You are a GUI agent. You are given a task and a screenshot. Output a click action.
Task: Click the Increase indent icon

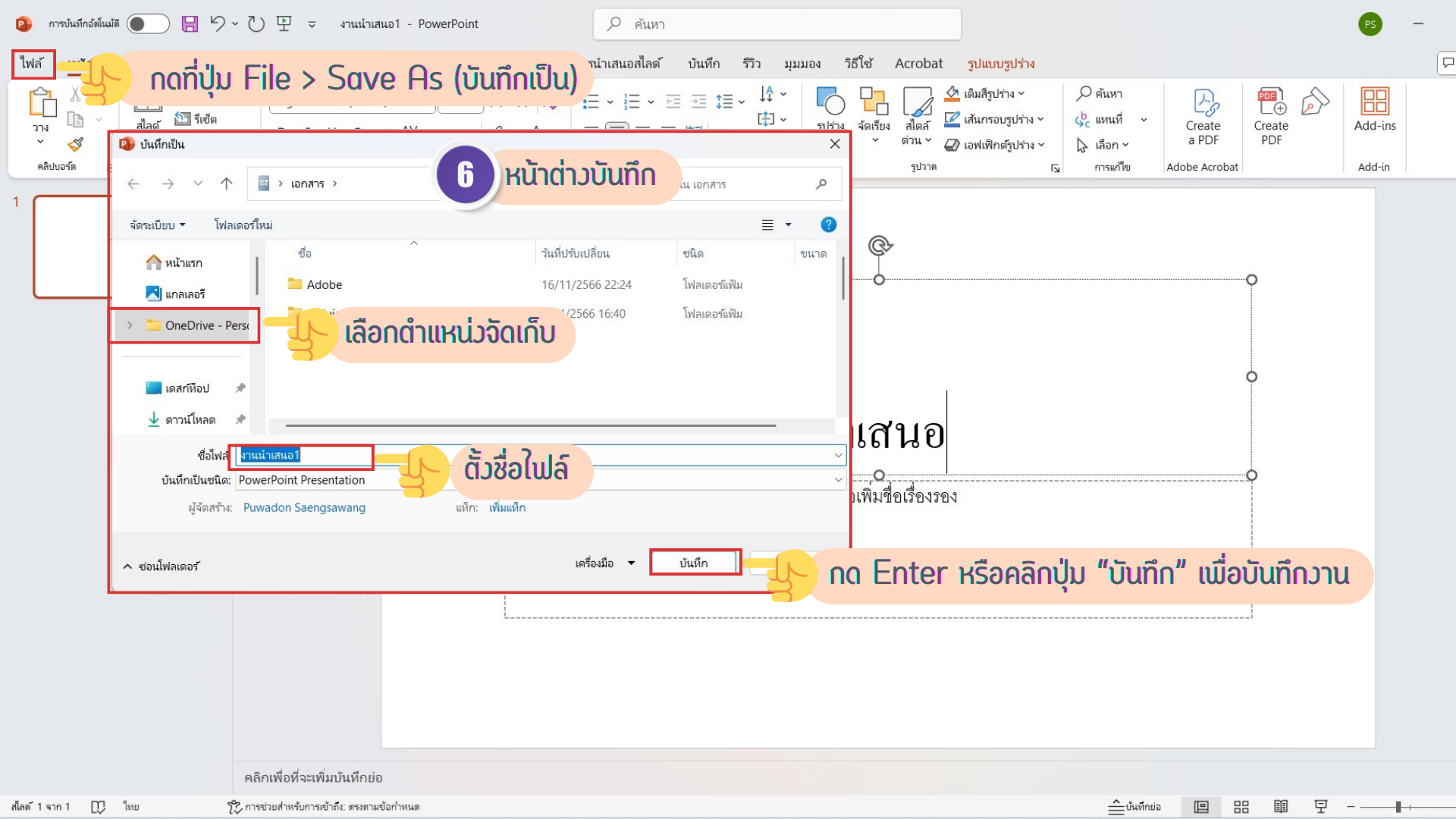[x=699, y=102]
